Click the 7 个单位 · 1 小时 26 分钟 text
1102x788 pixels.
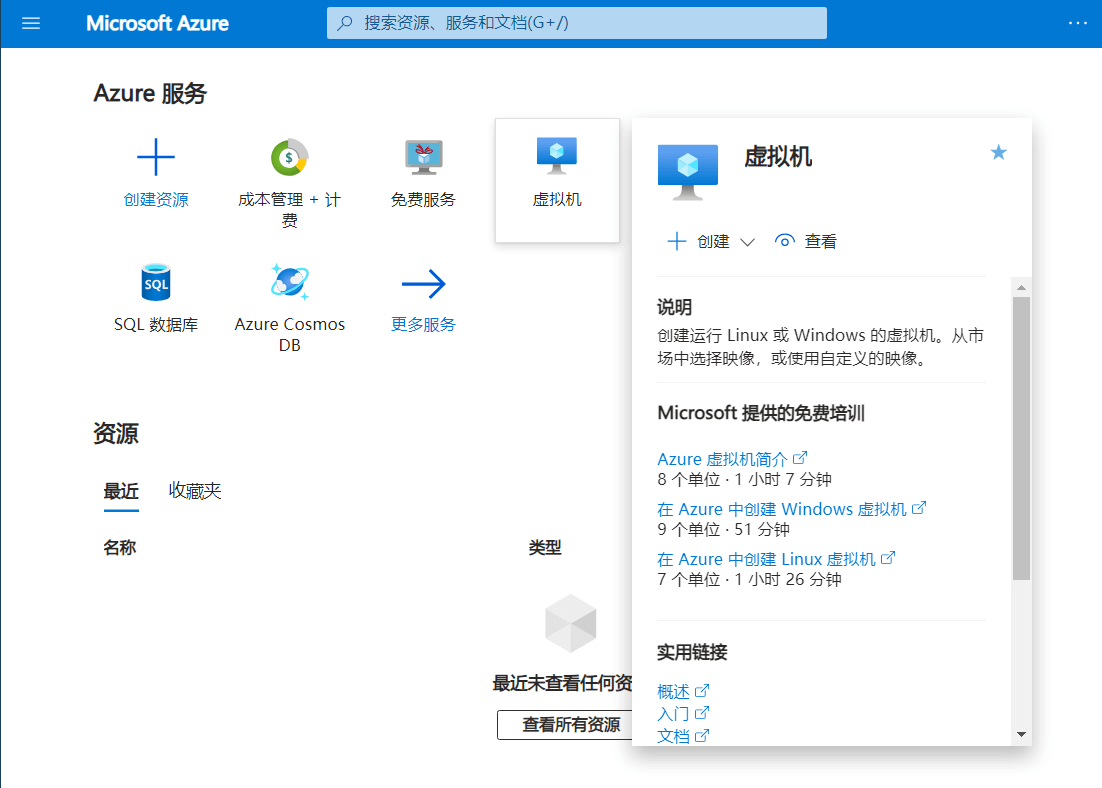pyautogui.click(x=749, y=579)
